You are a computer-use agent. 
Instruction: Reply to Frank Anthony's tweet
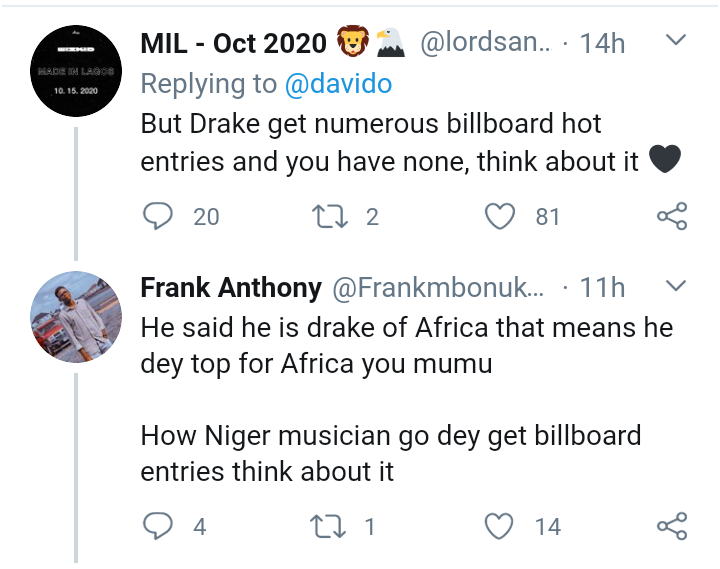point(158,526)
